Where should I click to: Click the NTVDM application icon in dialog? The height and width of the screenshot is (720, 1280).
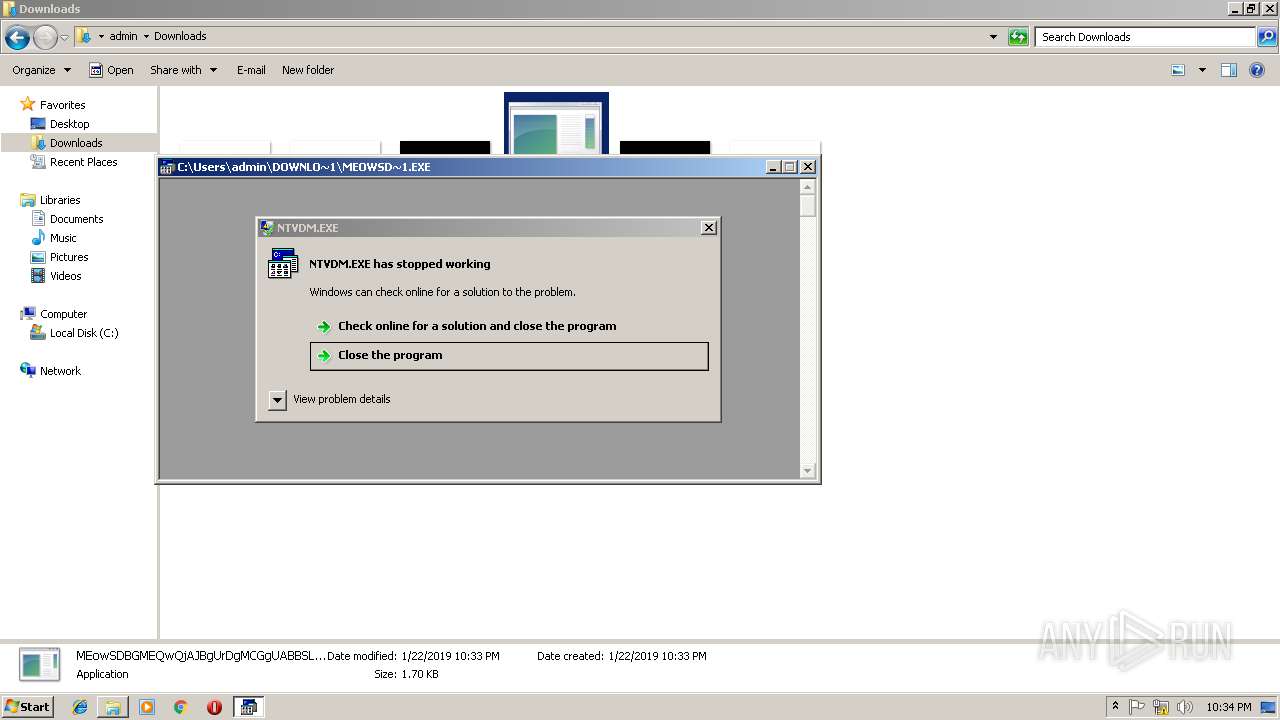[x=283, y=263]
